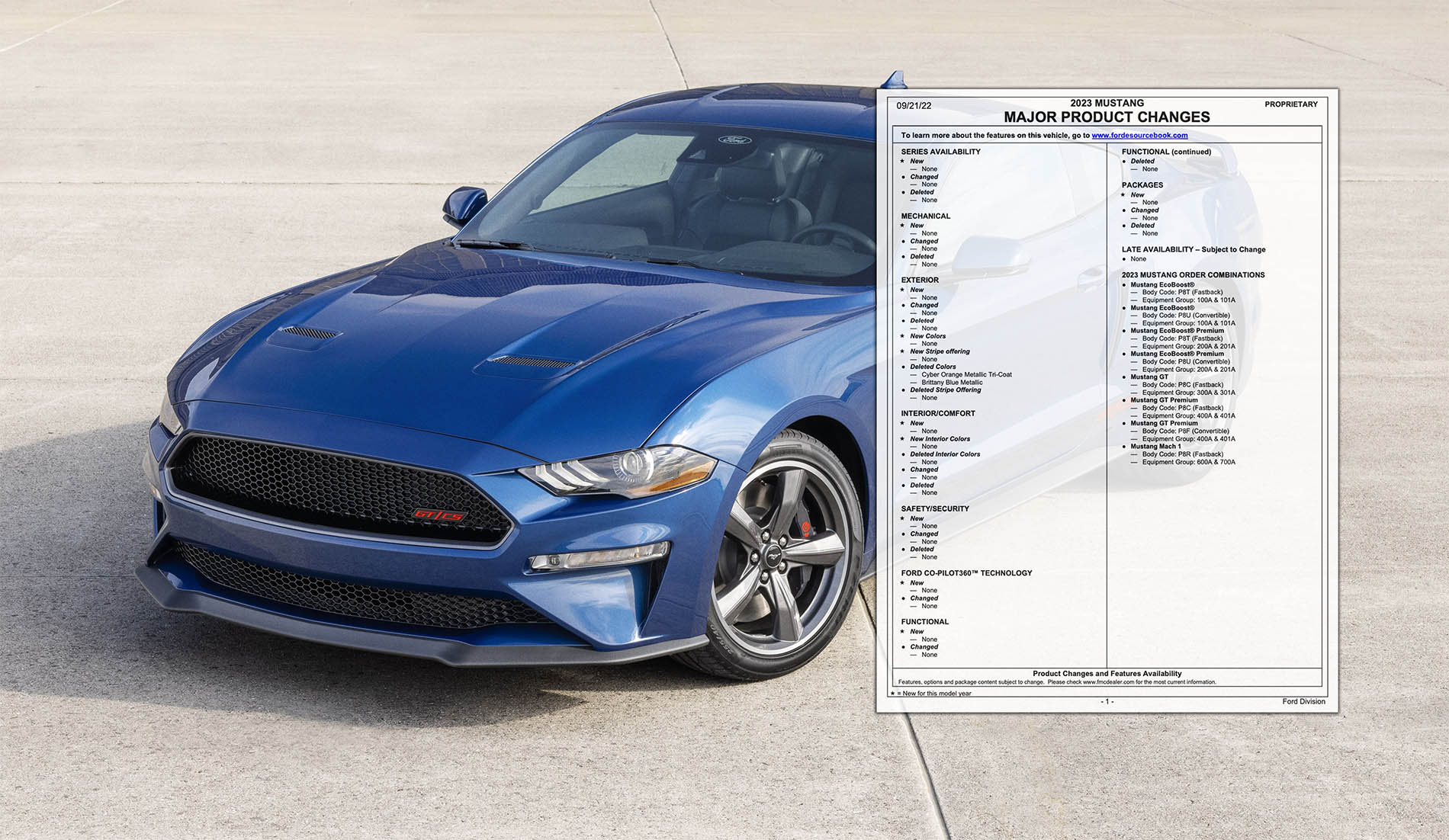Click the "FUNCTIONAL (continued)" heading

[1166, 152]
